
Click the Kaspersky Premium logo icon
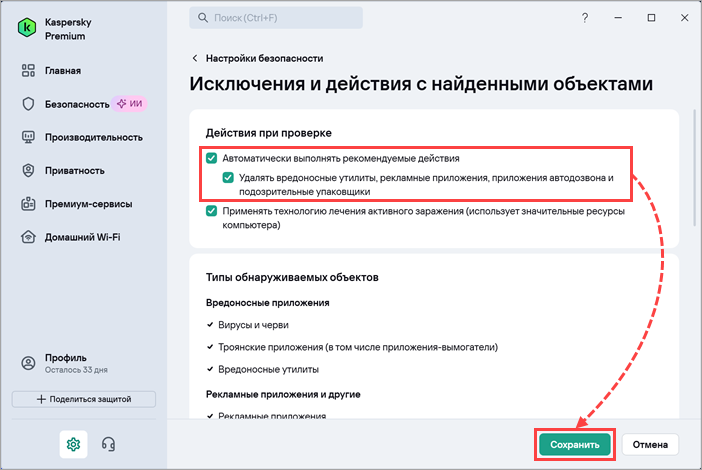(27, 28)
